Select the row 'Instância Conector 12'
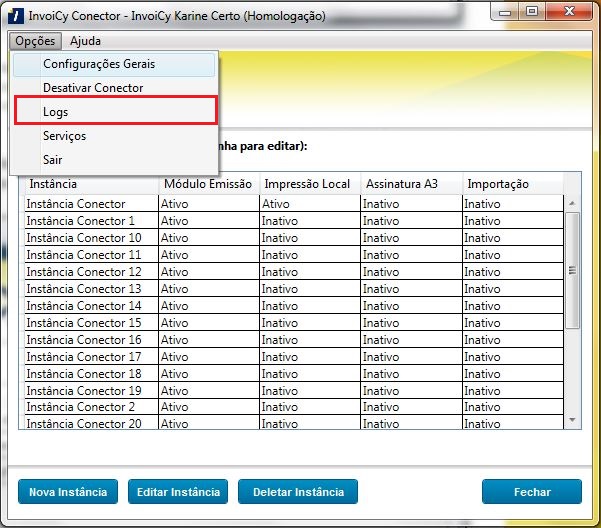This screenshot has height=528, width=601. [x=294, y=272]
